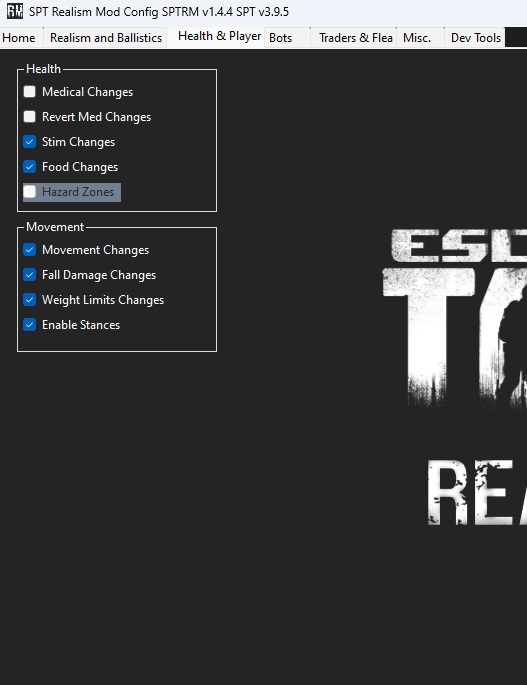527x685 pixels.
Task: Click the SPT Realism app icon in title bar
Action: click(15, 11)
